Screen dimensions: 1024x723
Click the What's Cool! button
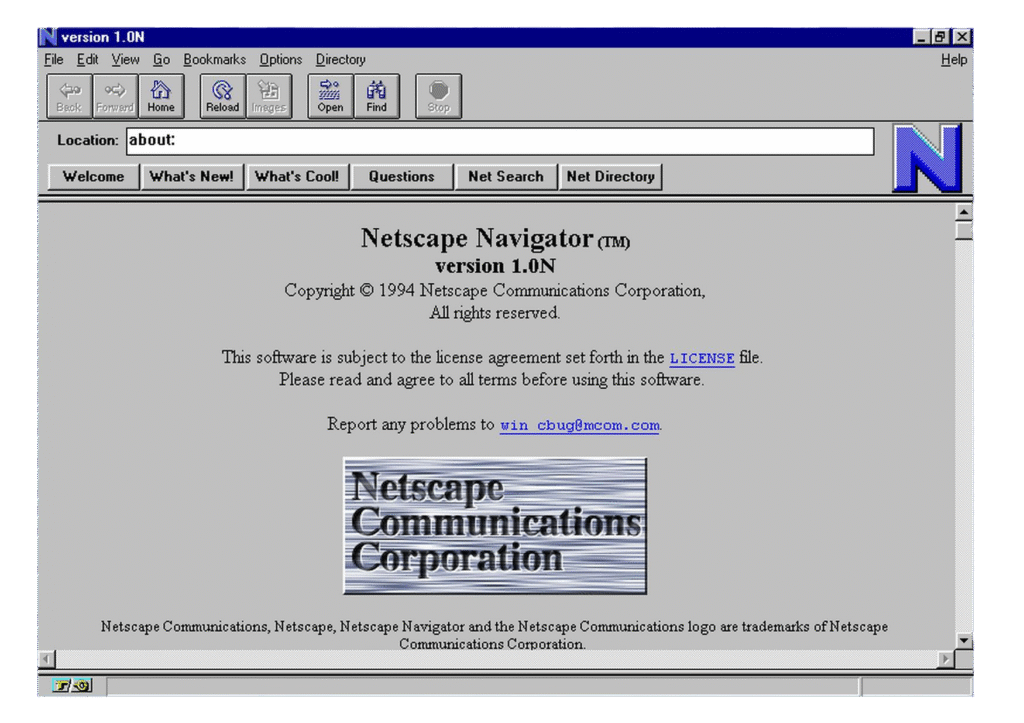pyautogui.click(x=297, y=176)
